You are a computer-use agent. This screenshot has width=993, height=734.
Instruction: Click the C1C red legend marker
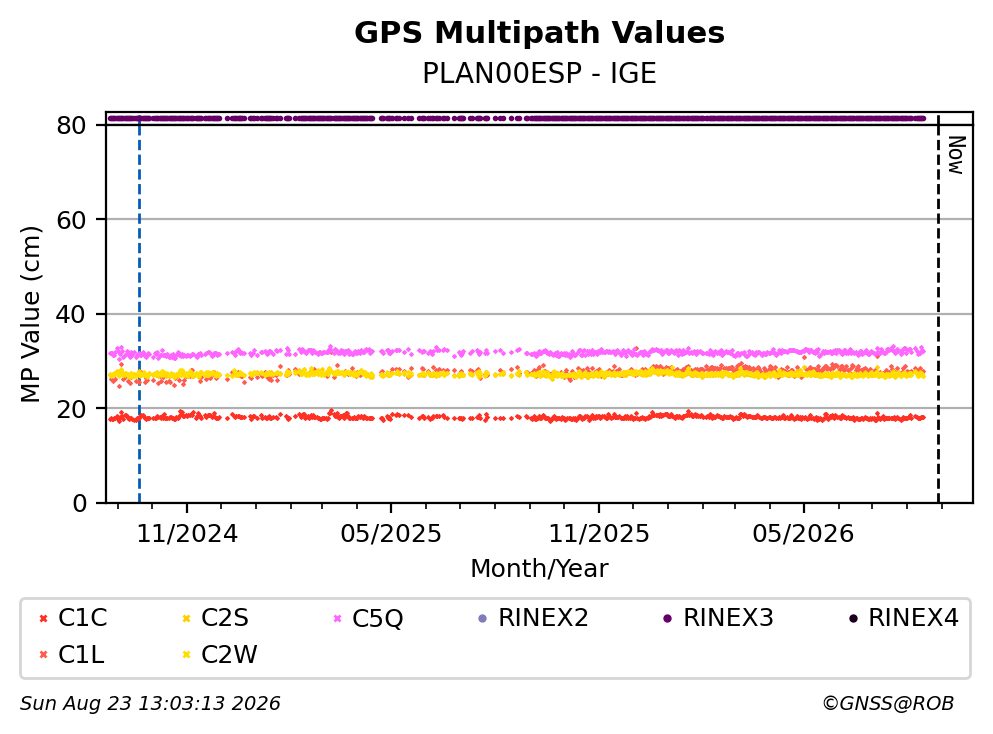point(43,619)
